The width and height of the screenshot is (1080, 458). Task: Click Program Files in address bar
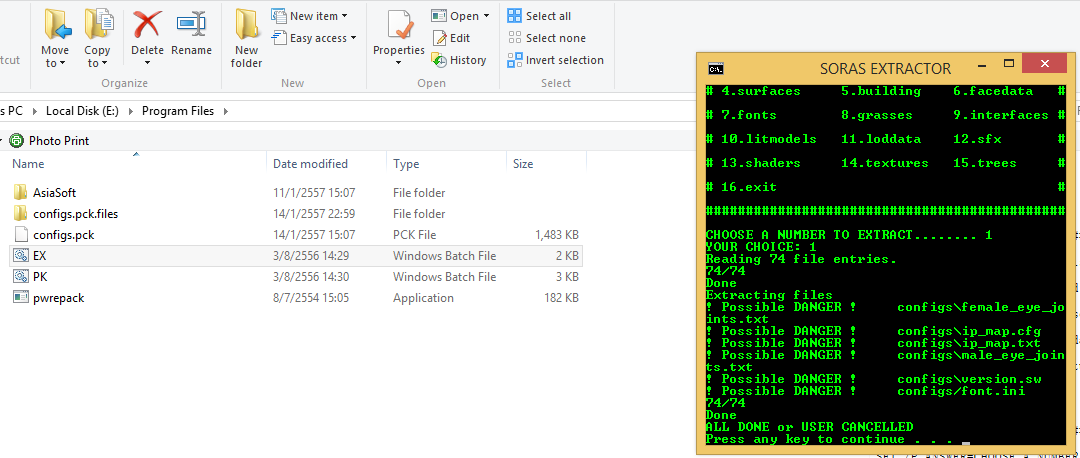[178, 111]
